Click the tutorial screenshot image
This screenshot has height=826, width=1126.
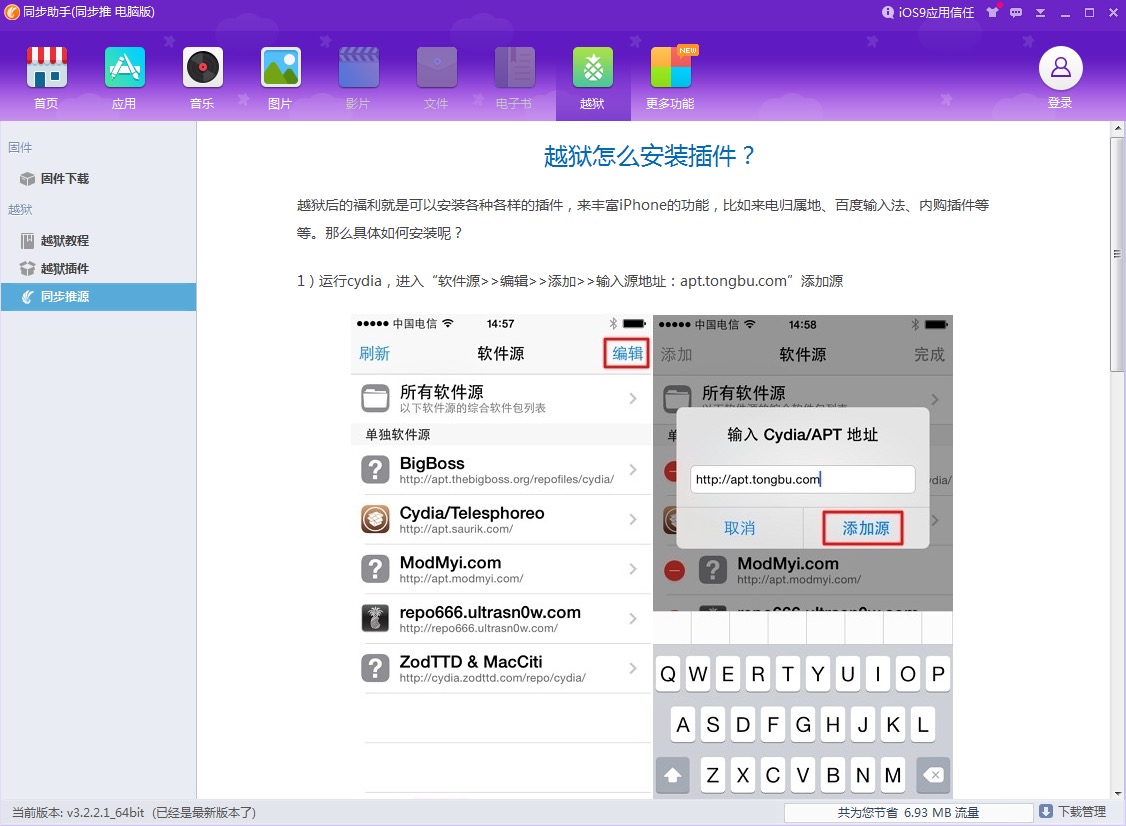click(x=651, y=557)
